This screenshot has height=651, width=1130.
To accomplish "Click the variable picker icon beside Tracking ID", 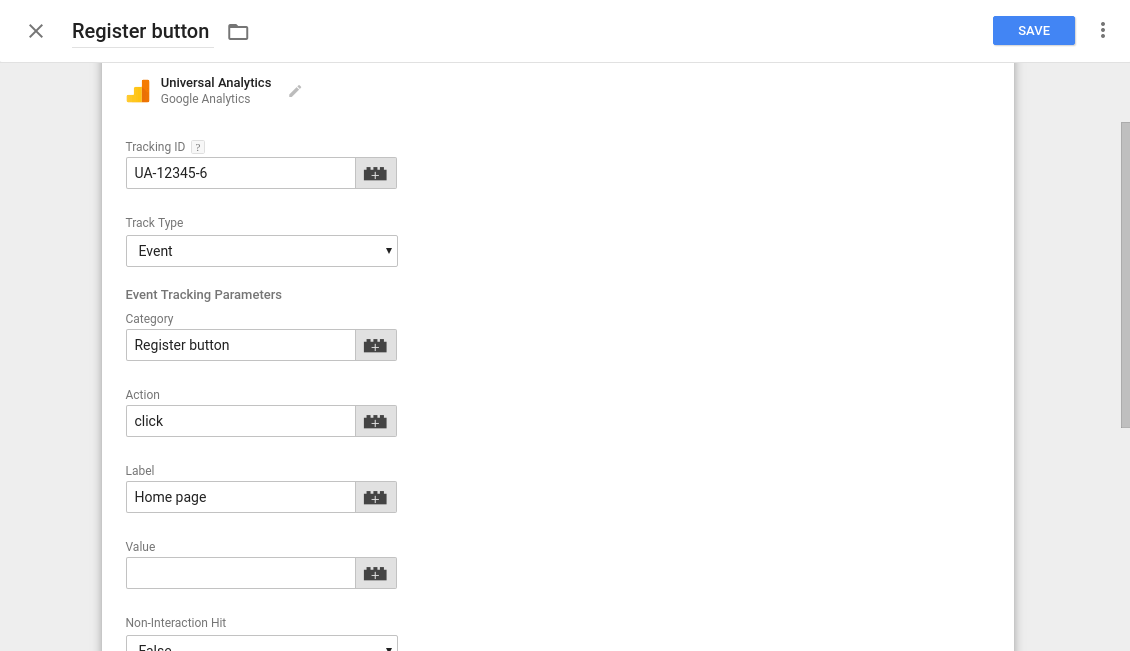I will click(375, 173).
